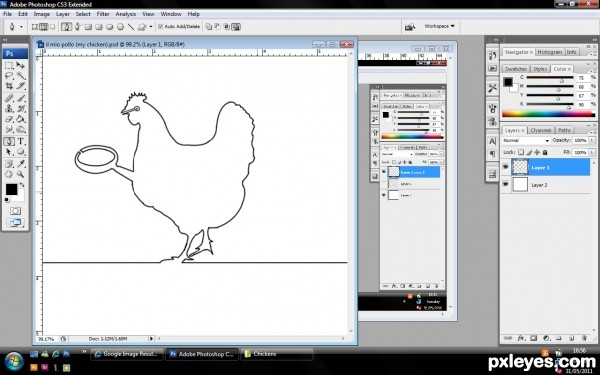
Task: Toggle Auto Add/Delete checkbox
Action: pyautogui.click(x=161, y=26)
